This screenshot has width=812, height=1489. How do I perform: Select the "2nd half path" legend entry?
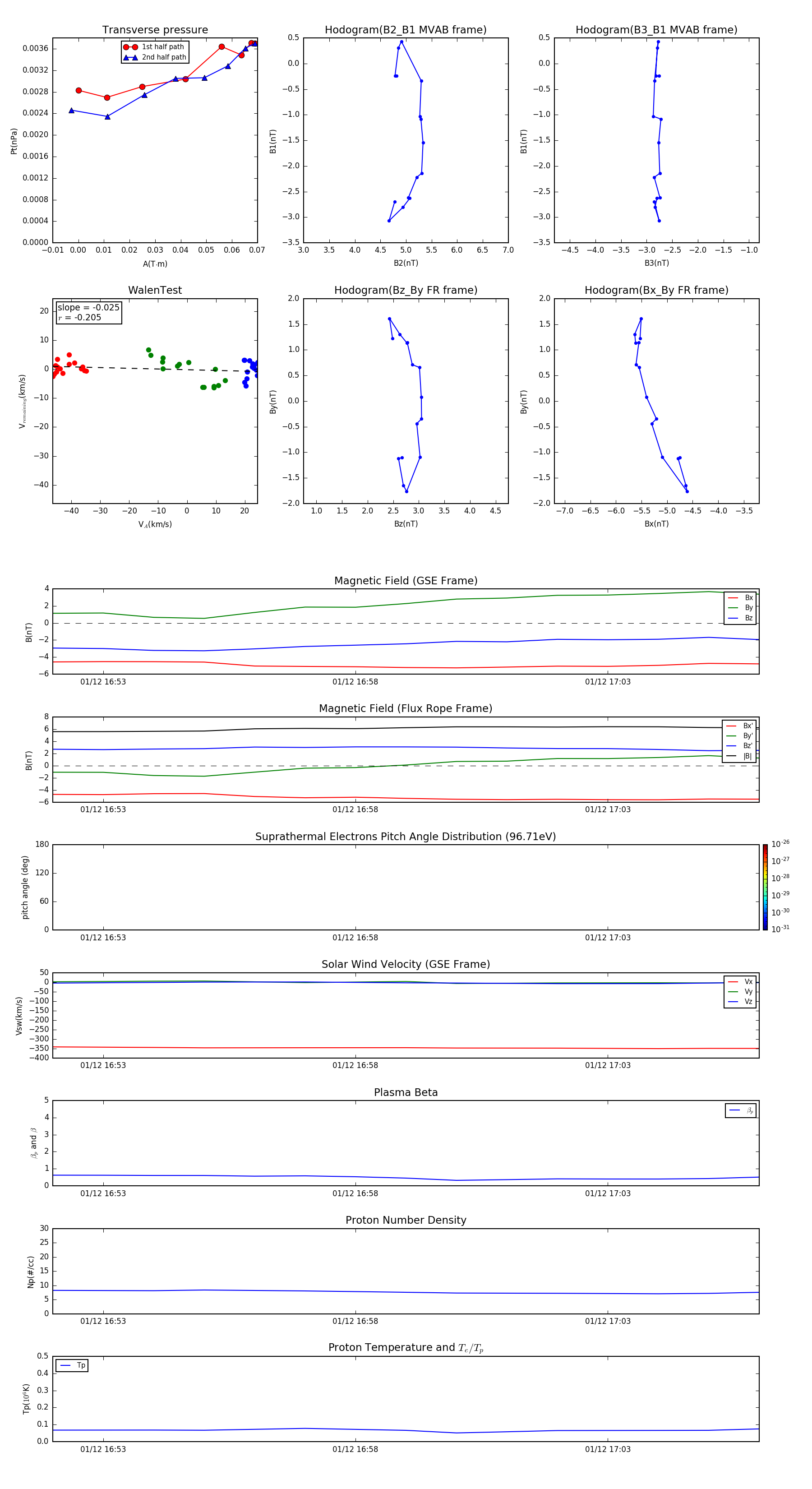155,57
